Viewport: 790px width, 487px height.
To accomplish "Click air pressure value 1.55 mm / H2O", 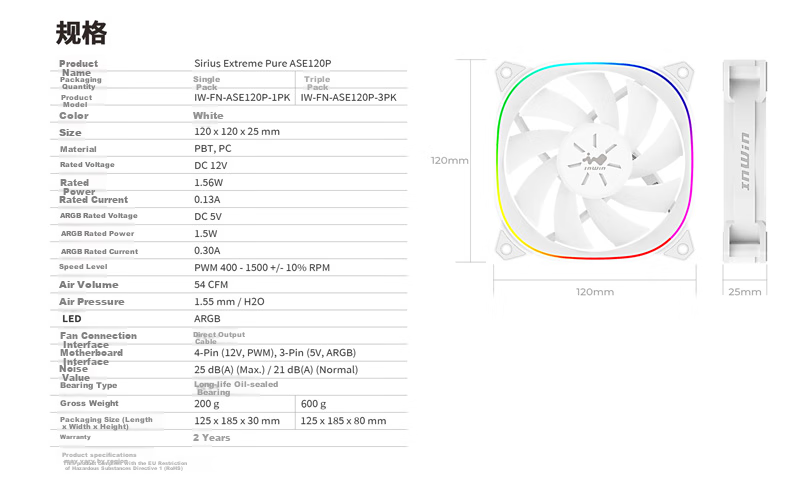I will click(x=229, y=302).
